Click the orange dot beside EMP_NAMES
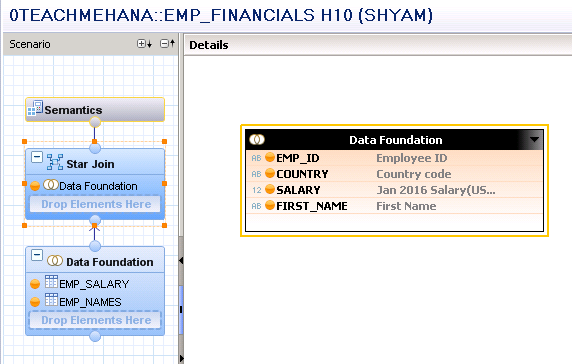 (x=35, y=302)
